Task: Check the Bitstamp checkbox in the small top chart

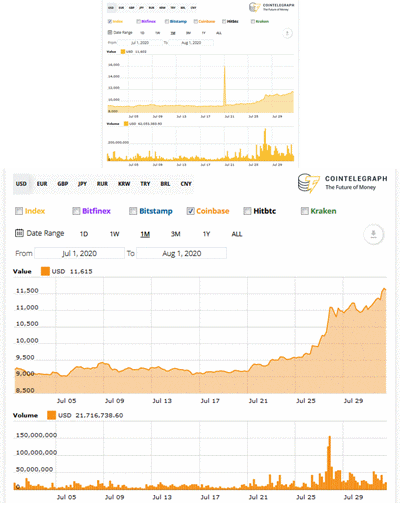Action: (167, 21)
